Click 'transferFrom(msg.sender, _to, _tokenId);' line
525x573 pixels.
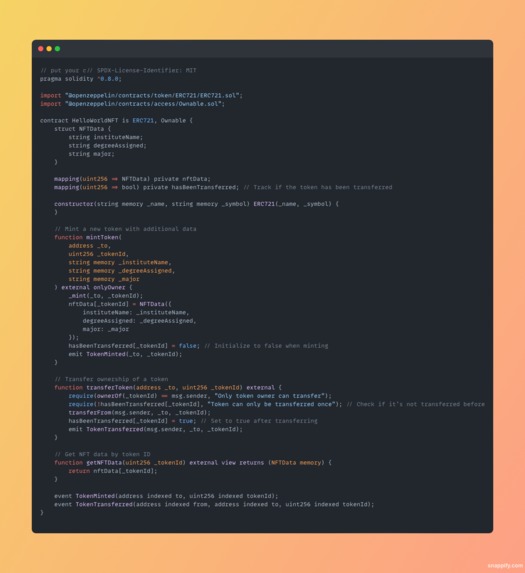(x=140, y=413)
